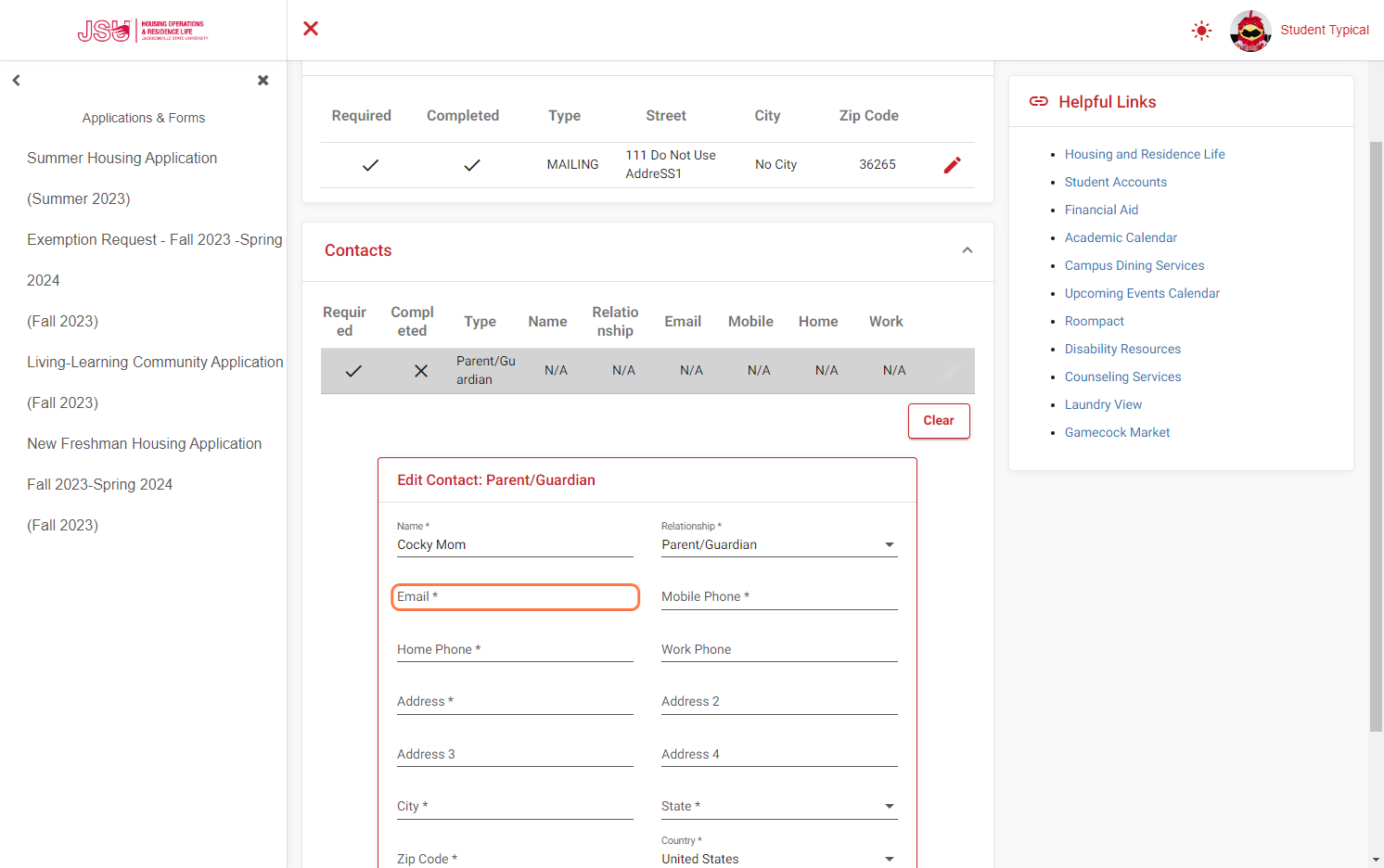The height and width of the screenshot is (868, 1384).
Task: Close the Applications & Forms sidebar
Action: [263, 81]
